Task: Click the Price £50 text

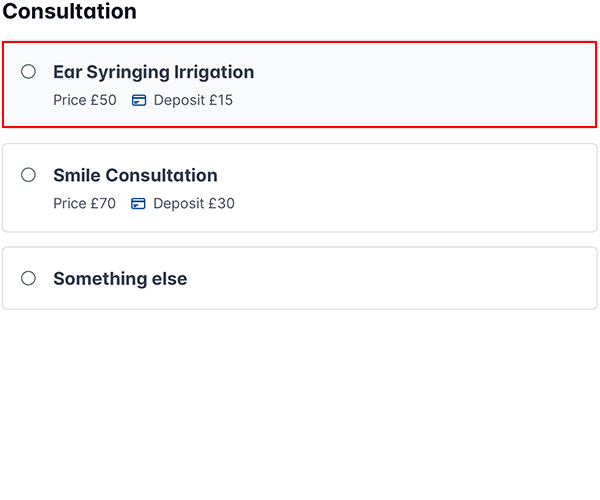Action: (x=85, y=100)
